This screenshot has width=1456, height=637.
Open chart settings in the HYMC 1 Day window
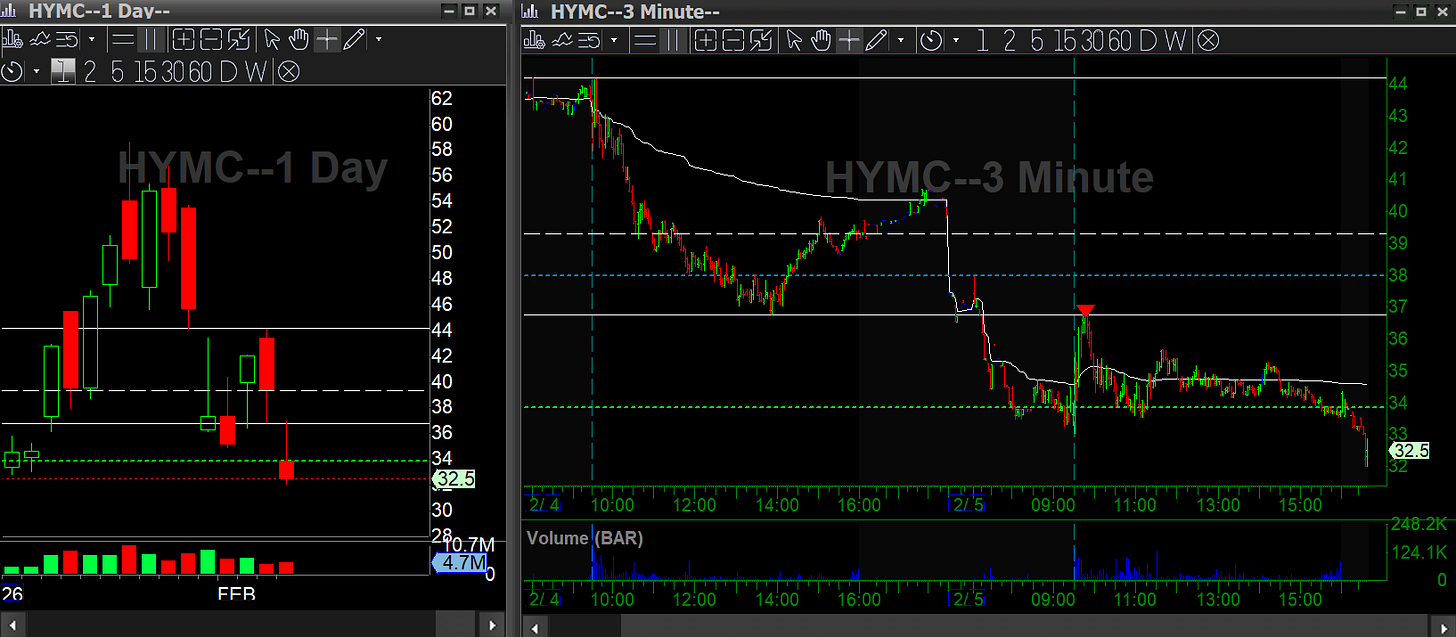pyautogui.click(x=13, y=39)
